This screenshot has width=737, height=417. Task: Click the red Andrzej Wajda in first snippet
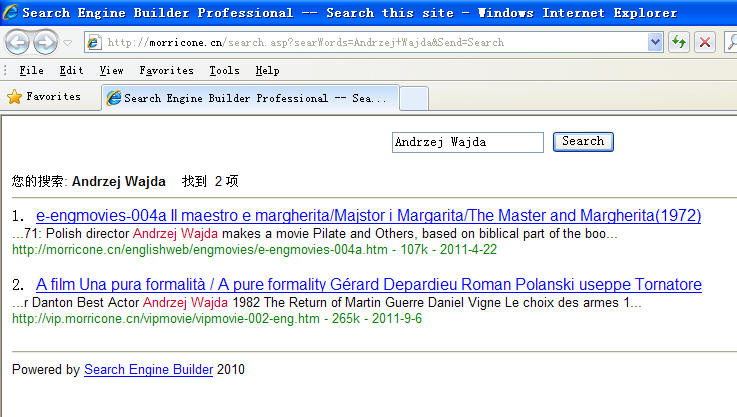(x=175, y=234)
